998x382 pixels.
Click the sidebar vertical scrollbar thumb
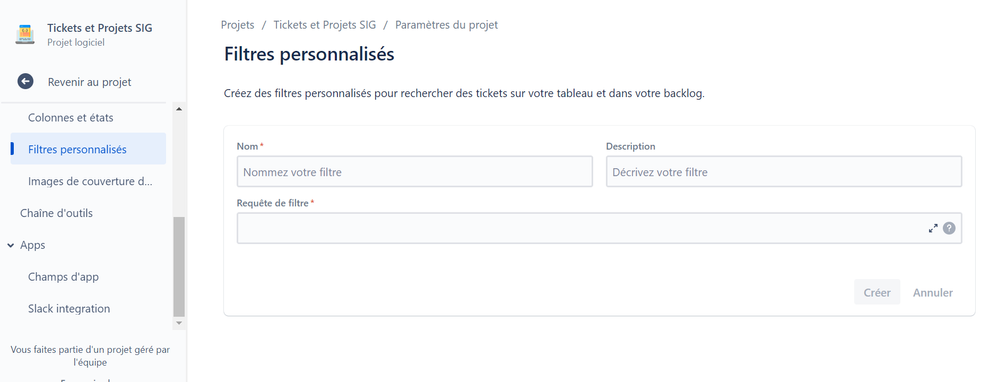pos(179,267)
